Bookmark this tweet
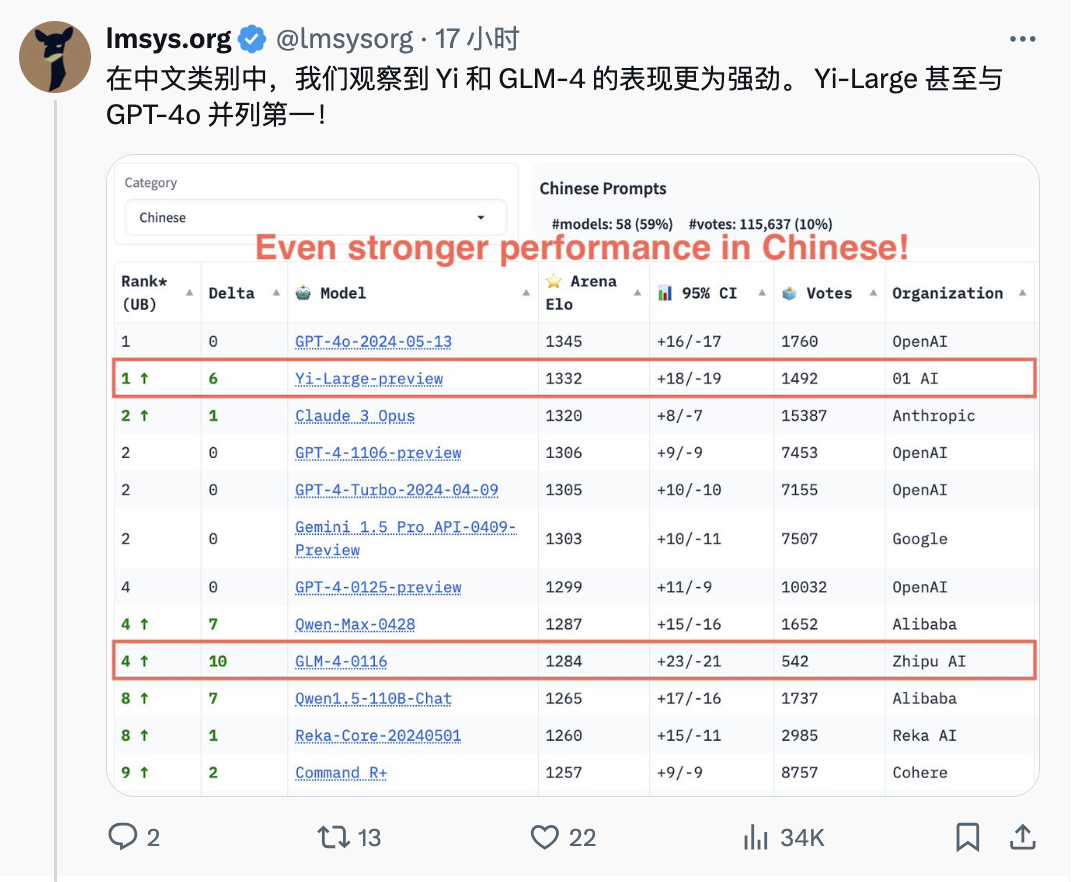 point(967,837)
